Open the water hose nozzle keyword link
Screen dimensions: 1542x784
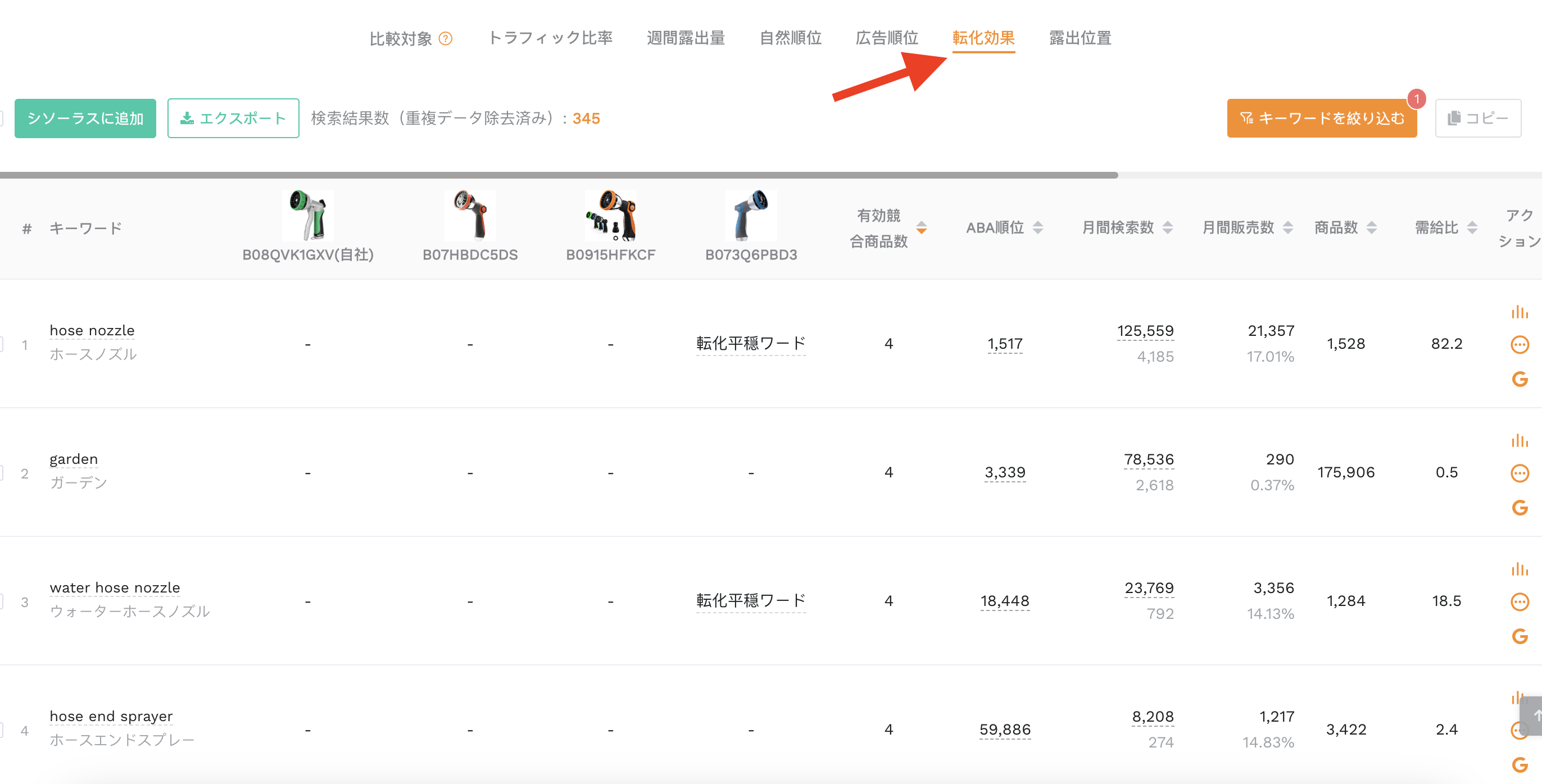pyautogui.click(x=115, y=588)
